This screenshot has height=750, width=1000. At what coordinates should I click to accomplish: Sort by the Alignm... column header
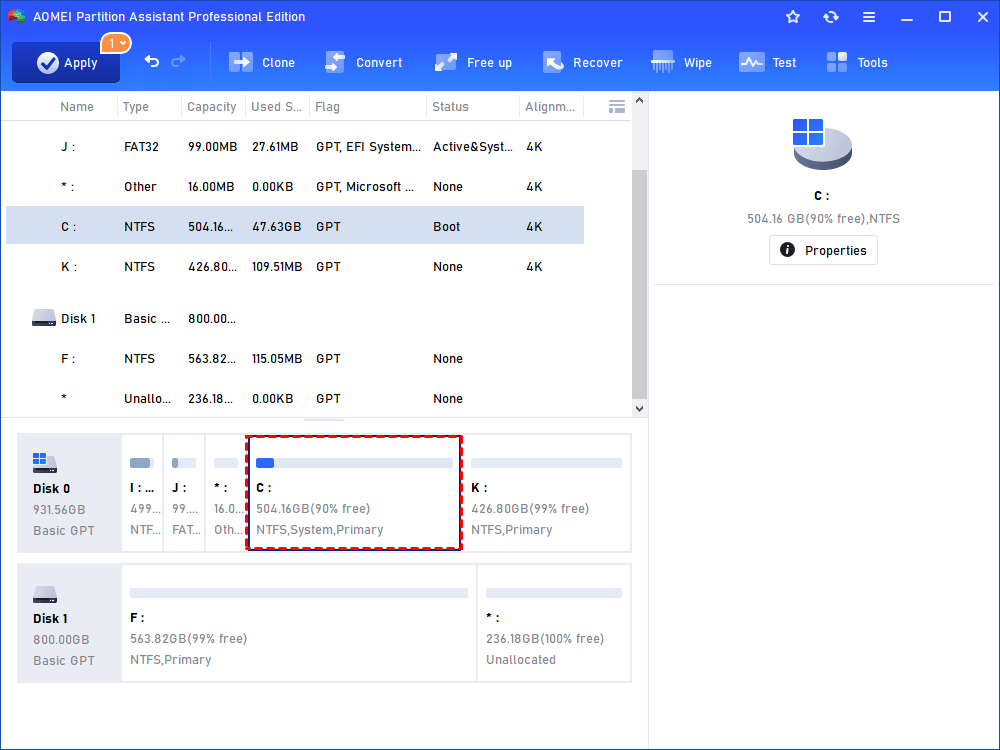[550, 107]
